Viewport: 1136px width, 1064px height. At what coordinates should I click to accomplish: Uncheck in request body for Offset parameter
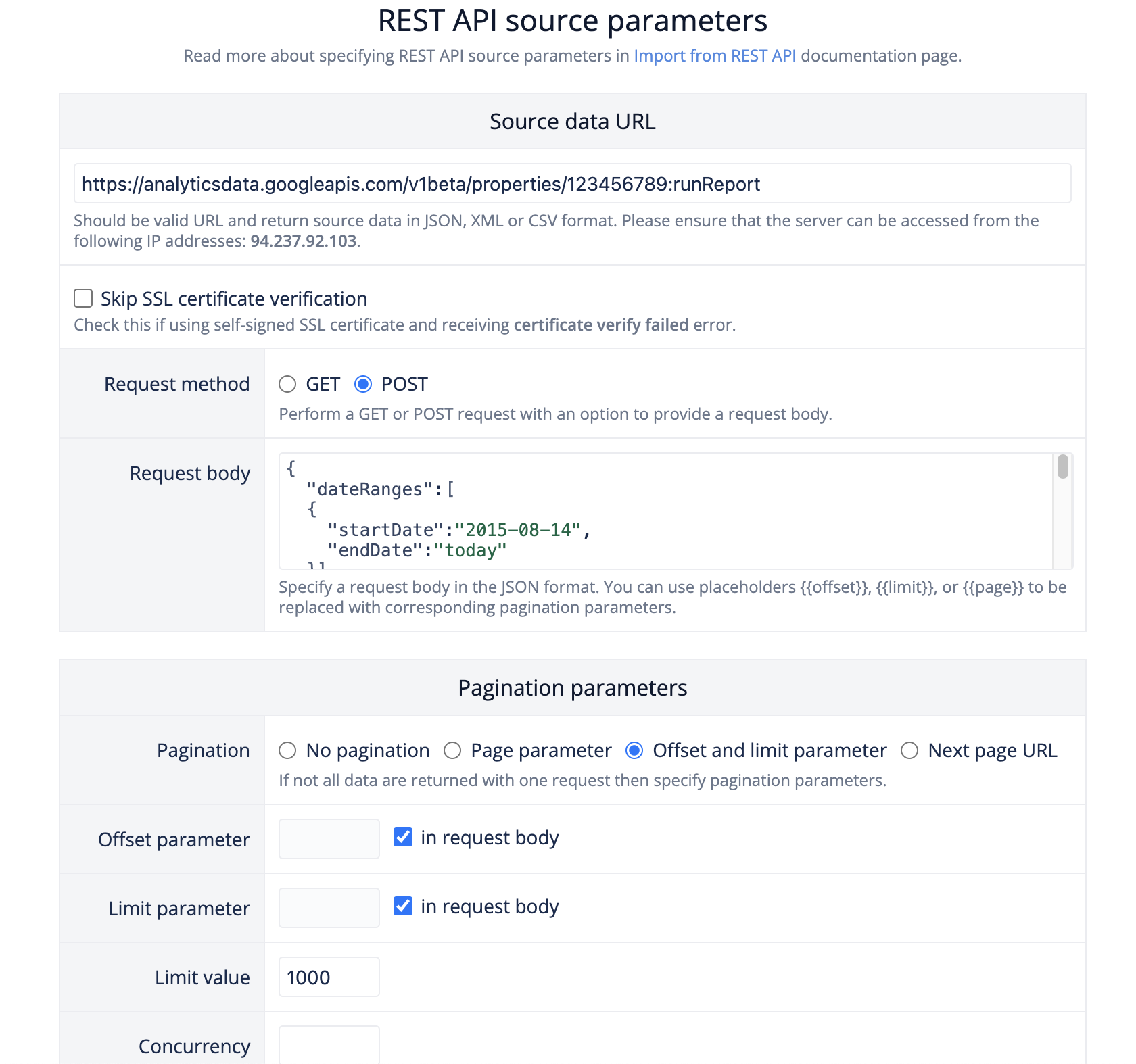pyautogui.click(x=403, y=837)
